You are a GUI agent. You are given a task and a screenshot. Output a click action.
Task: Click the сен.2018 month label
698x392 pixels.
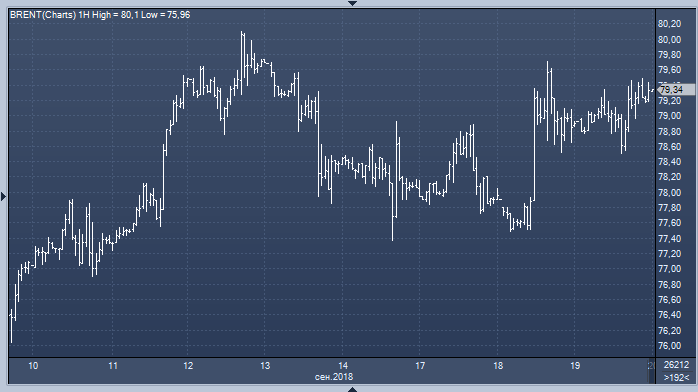click(334, 377)
